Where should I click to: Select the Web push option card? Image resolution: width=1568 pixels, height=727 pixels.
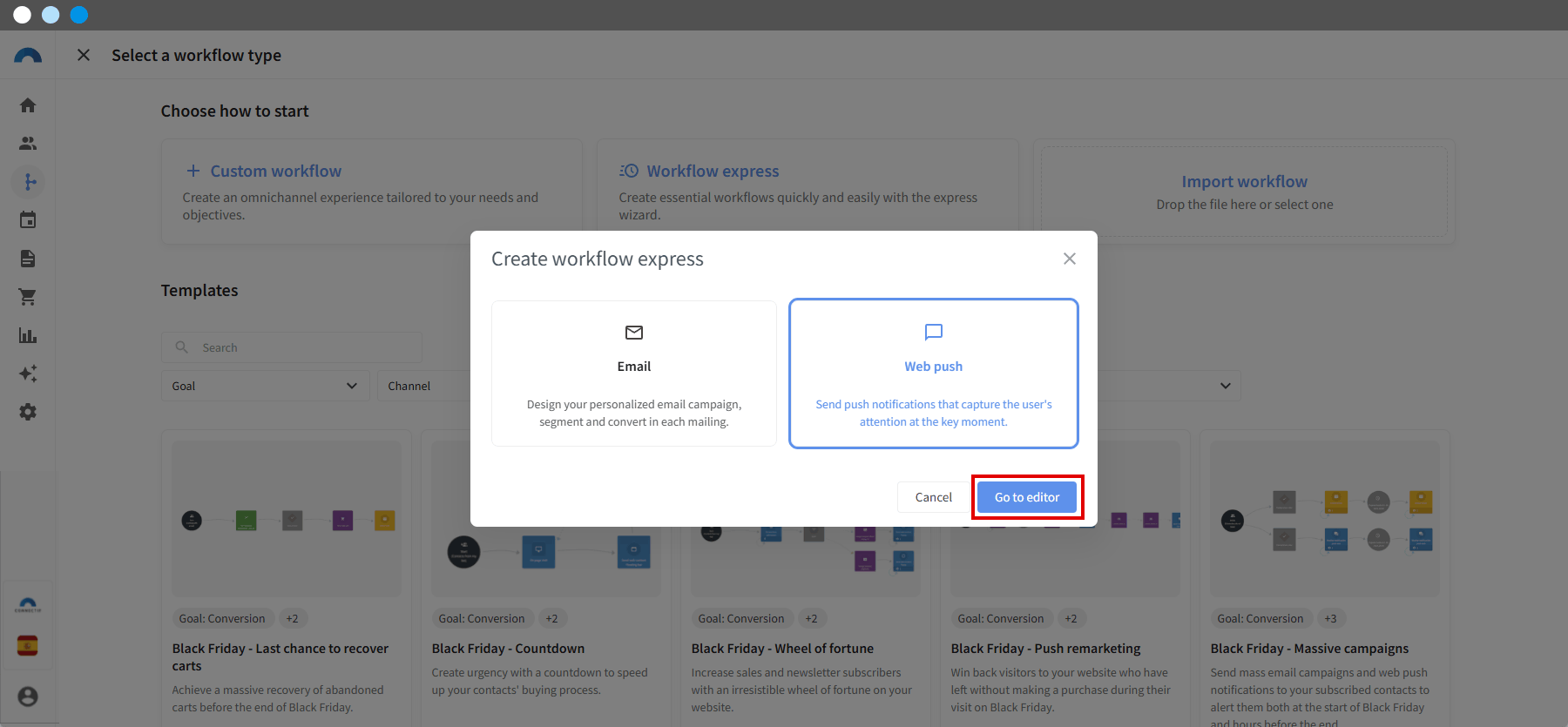point(934,374)
